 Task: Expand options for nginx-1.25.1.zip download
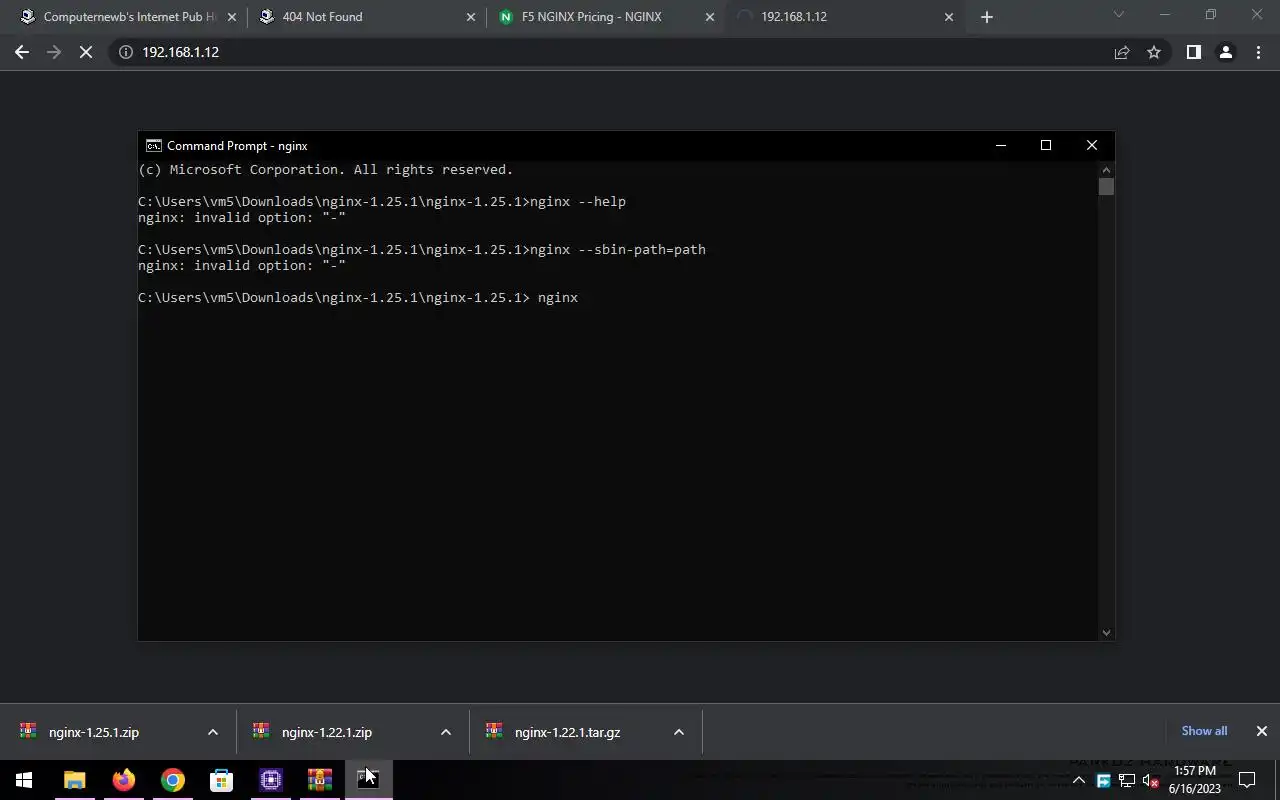[x=212, y=732]
